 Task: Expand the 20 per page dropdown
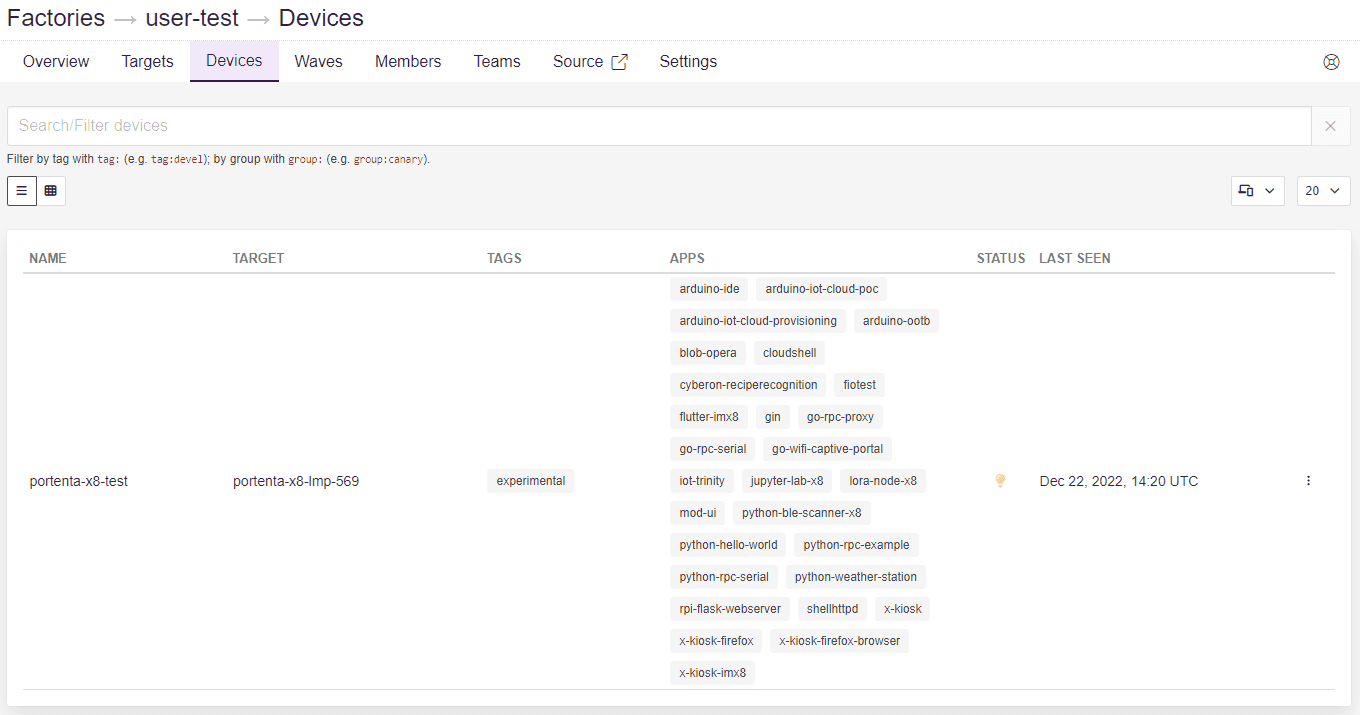1323,190
